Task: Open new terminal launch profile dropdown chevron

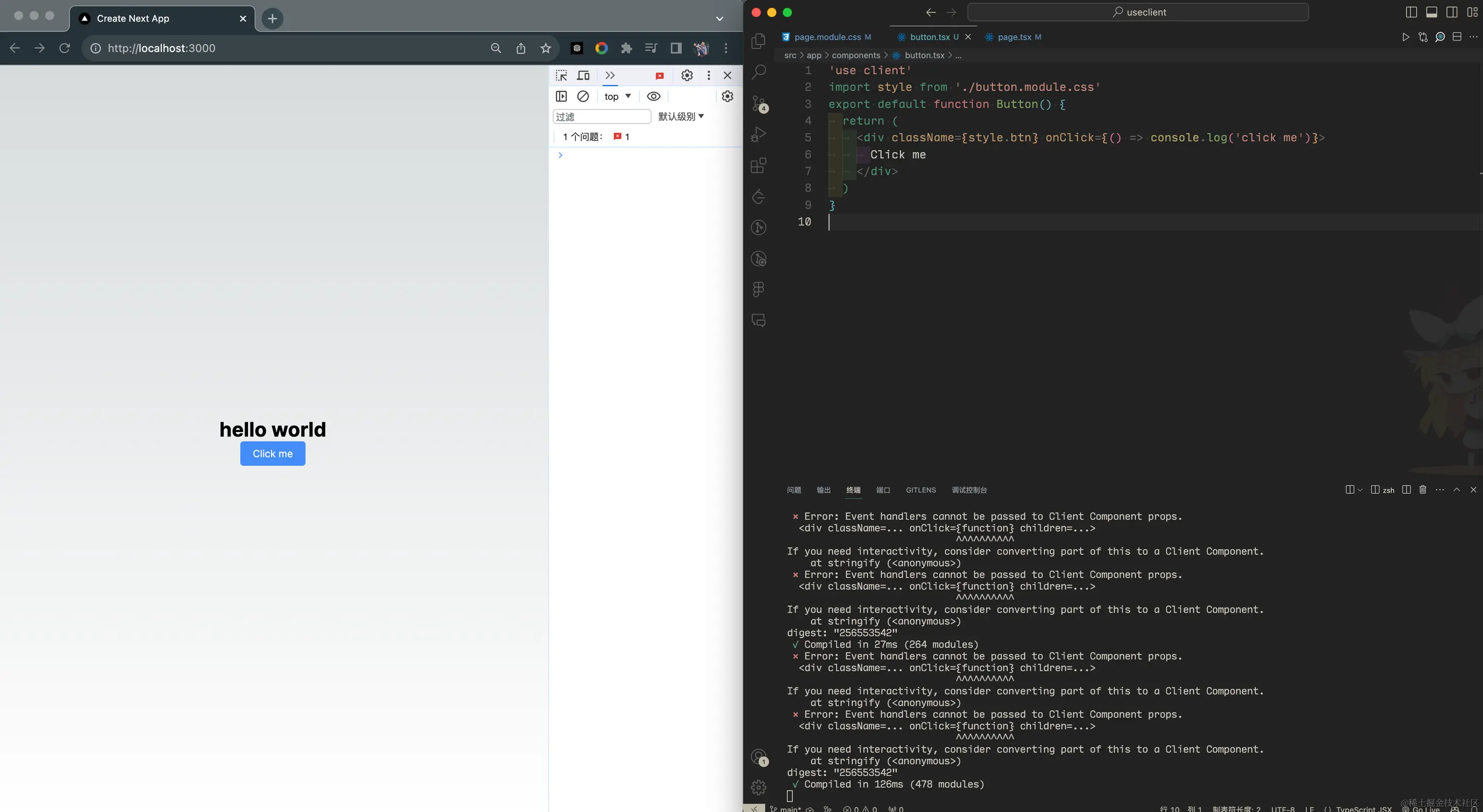Action: (x=1360, y=490)
